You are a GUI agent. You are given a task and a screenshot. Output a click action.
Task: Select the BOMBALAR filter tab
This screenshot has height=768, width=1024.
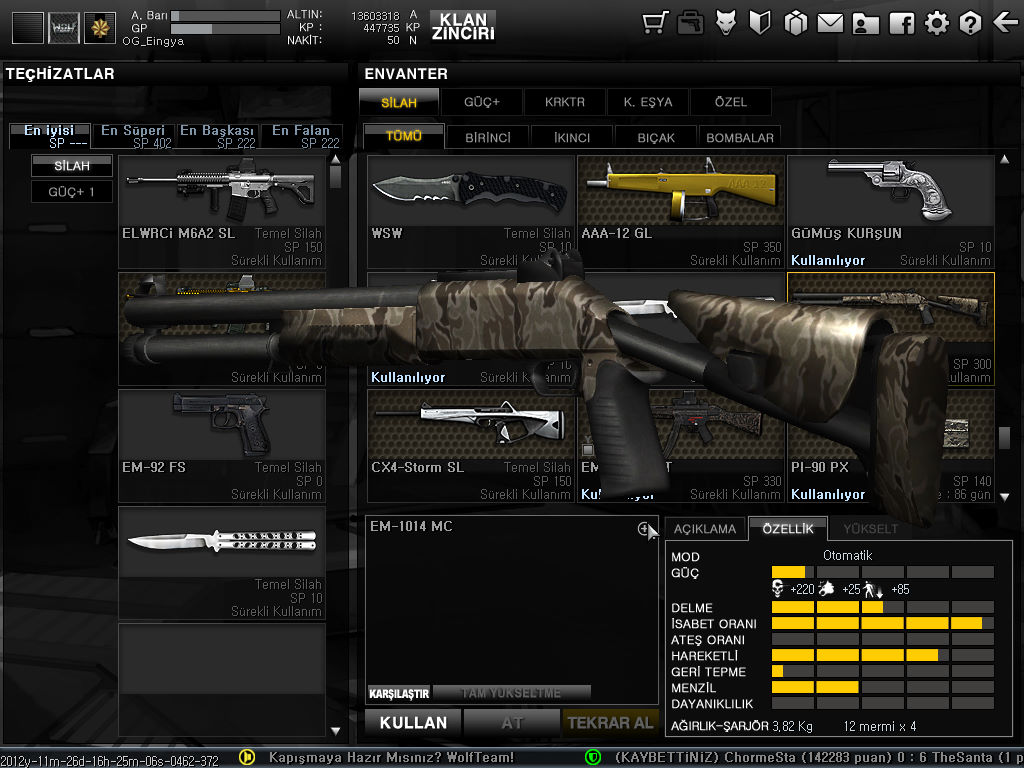pyautogui.click(x=740, y=138)
